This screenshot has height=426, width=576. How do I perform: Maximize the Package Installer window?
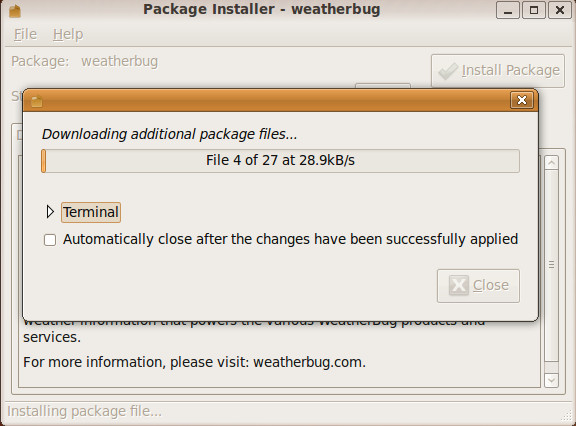(534, 10)
